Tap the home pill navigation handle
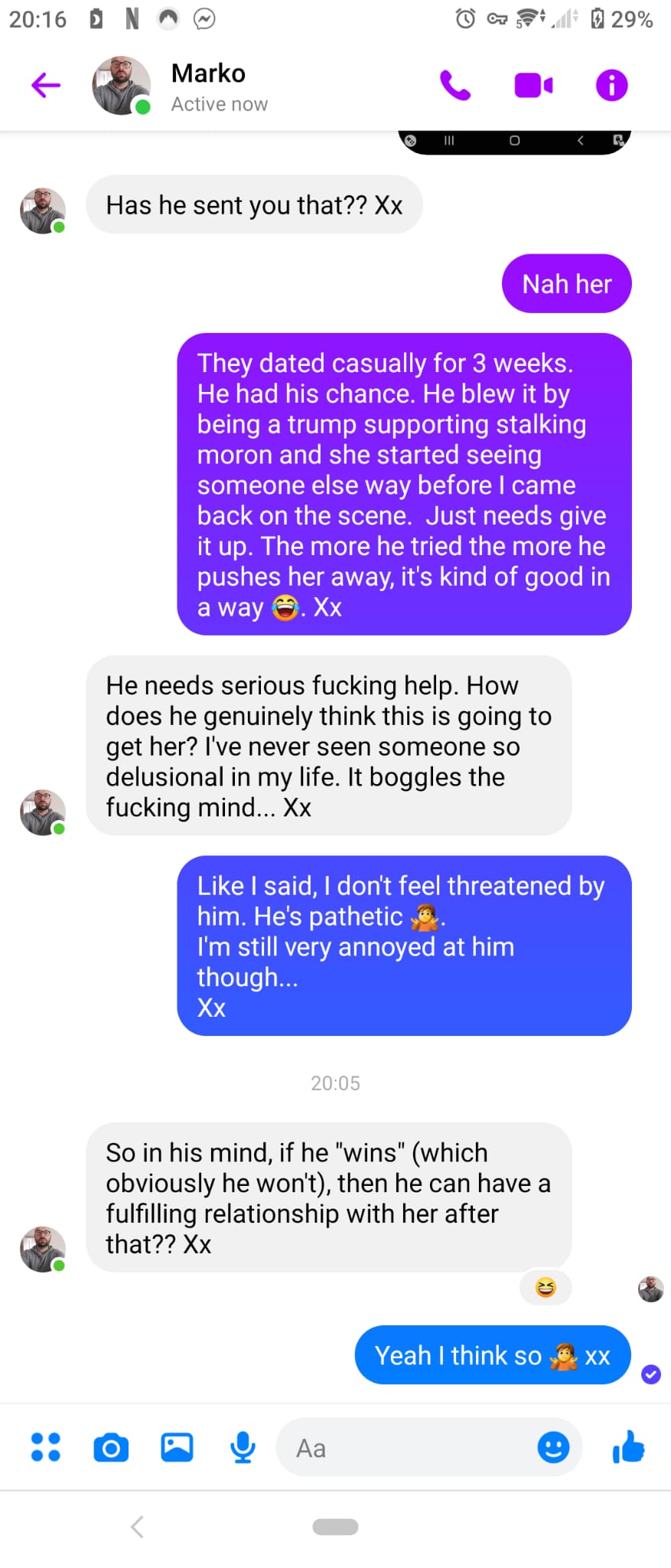 coord(335,1527)
